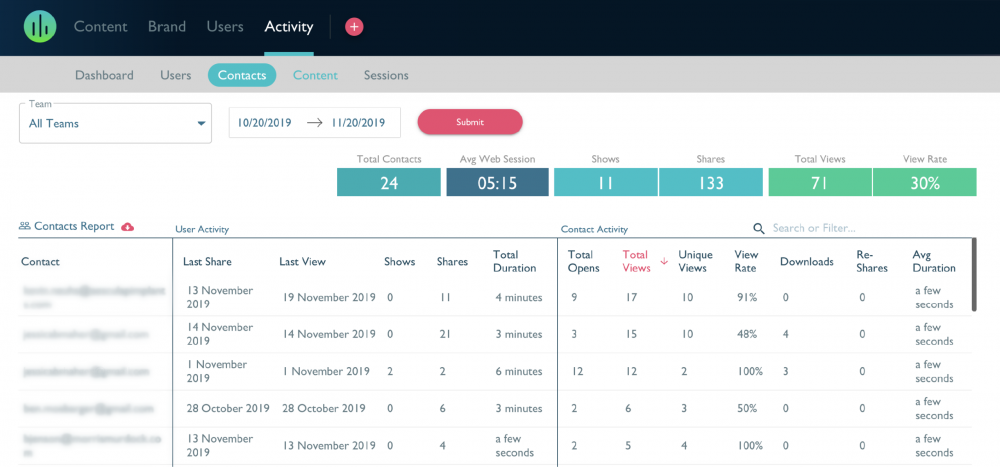Open the Activity top menu
1000x467 pixels.
click(x=289, y=27)
